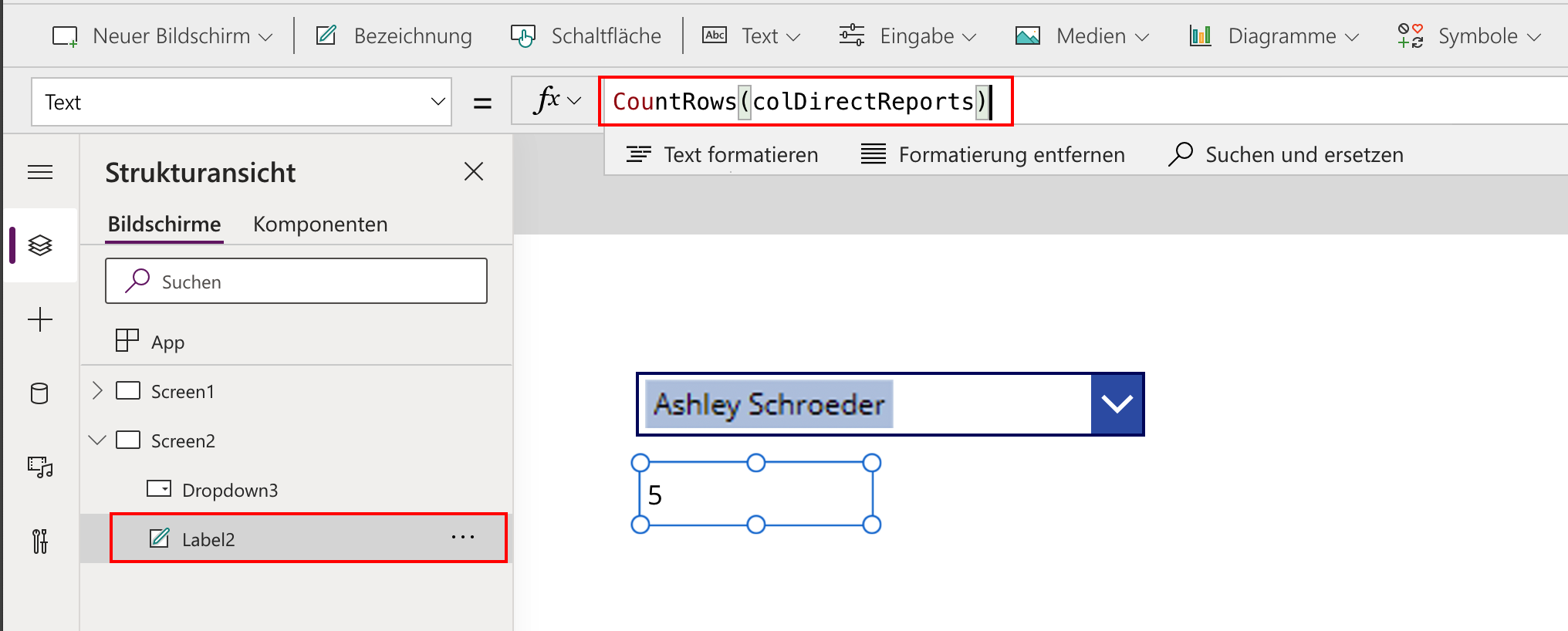This screenshot has height=631, width=1568.
Task: Insert a Schaltfläche button control
Action: pos(586,36)
